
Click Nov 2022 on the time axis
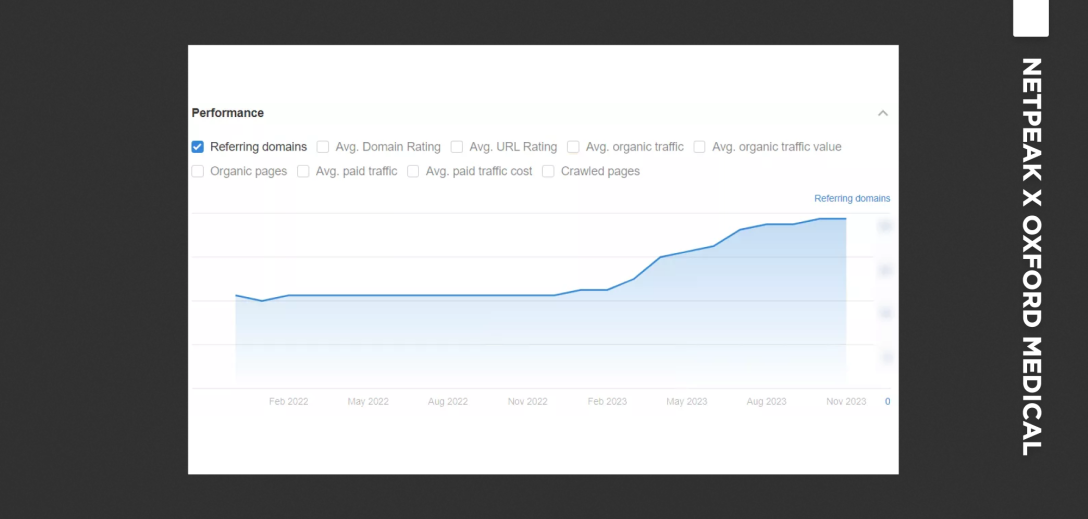pyautogui.click(x=527, y=402)
